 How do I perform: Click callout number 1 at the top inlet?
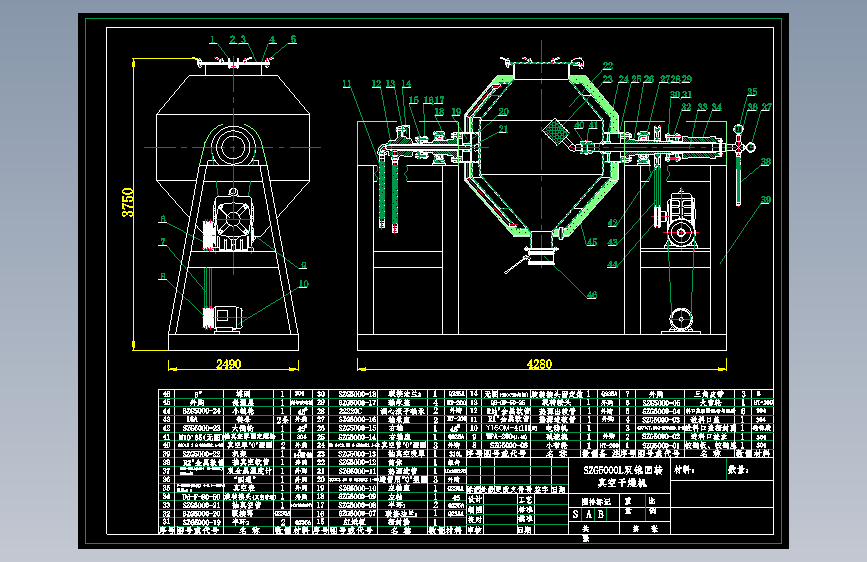click(x=212, y=39)
